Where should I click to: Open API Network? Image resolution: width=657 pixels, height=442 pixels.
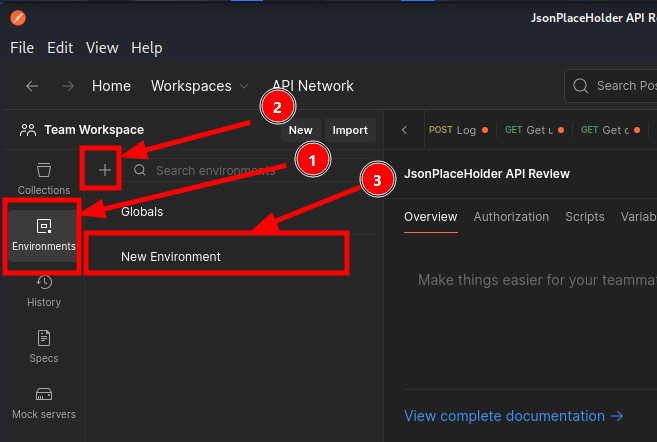click(313, 86)
